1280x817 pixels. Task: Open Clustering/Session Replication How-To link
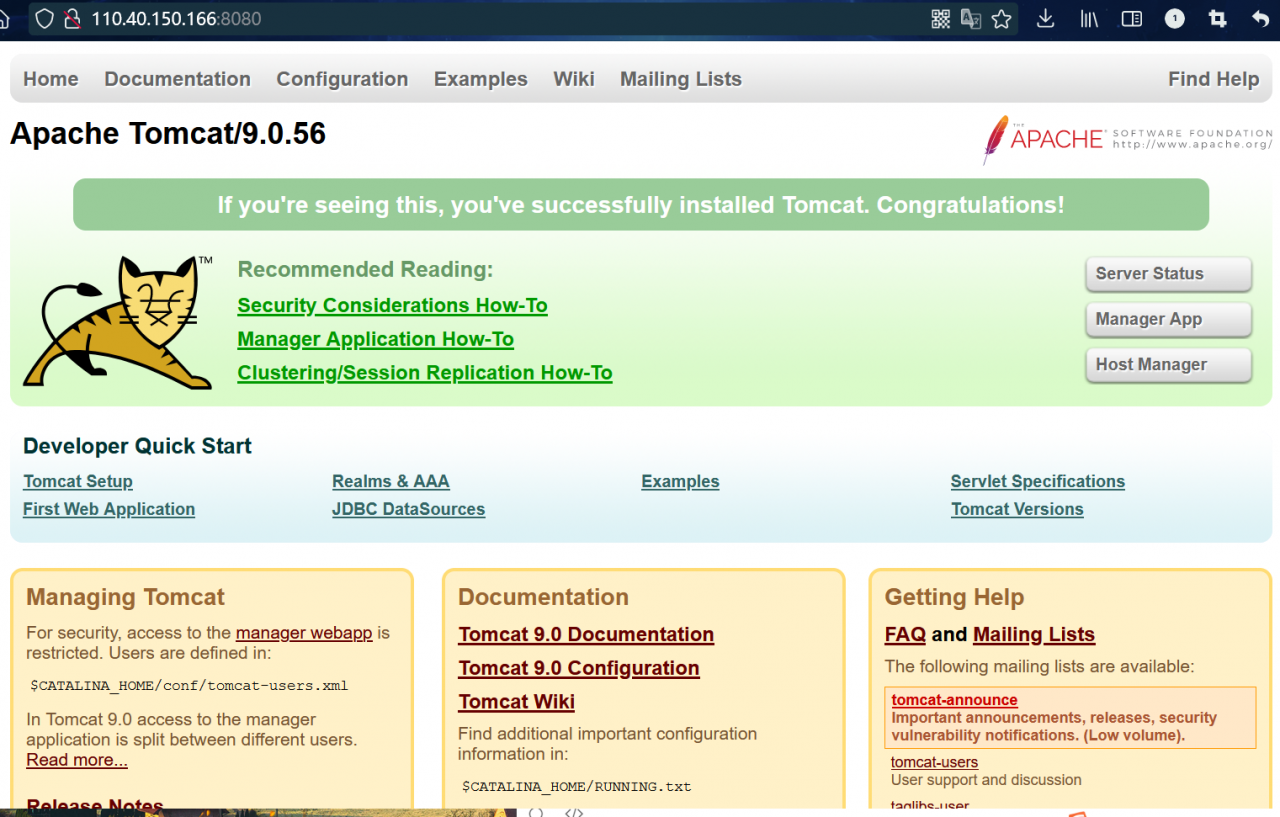point(425,373)
